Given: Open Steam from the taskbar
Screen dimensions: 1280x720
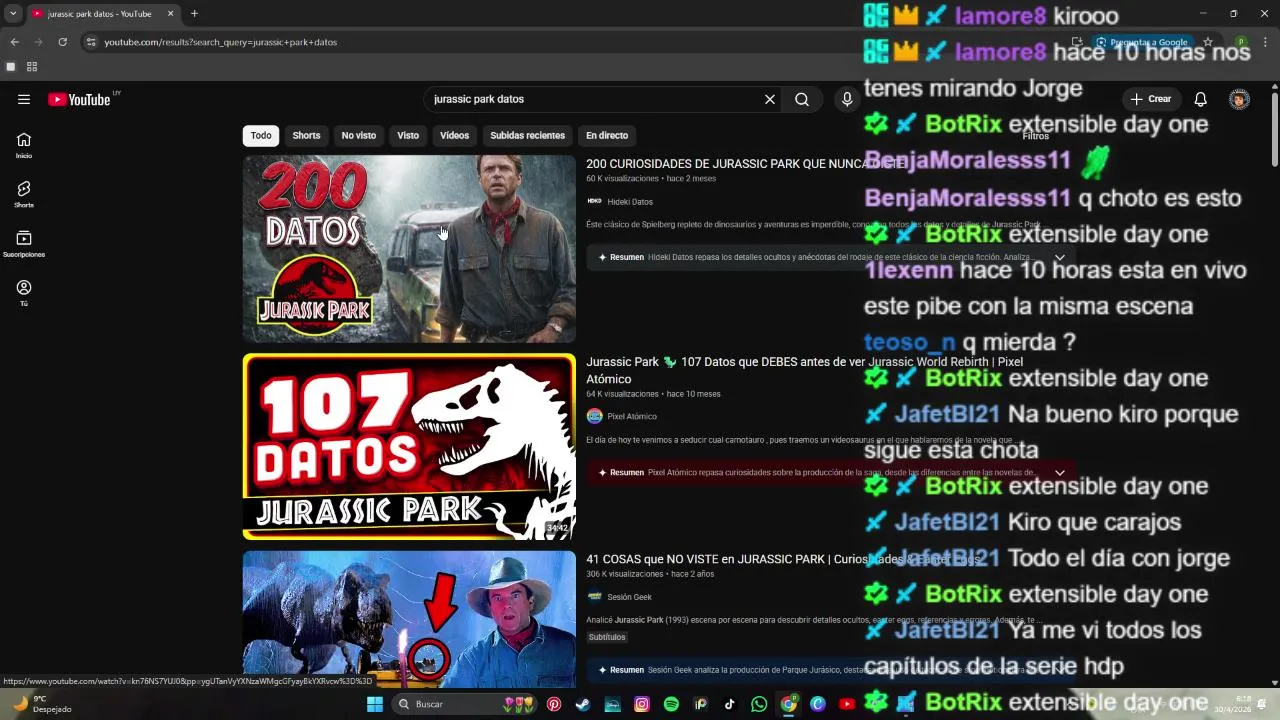Looking at the screenshot, I should [x=583, y=704].
